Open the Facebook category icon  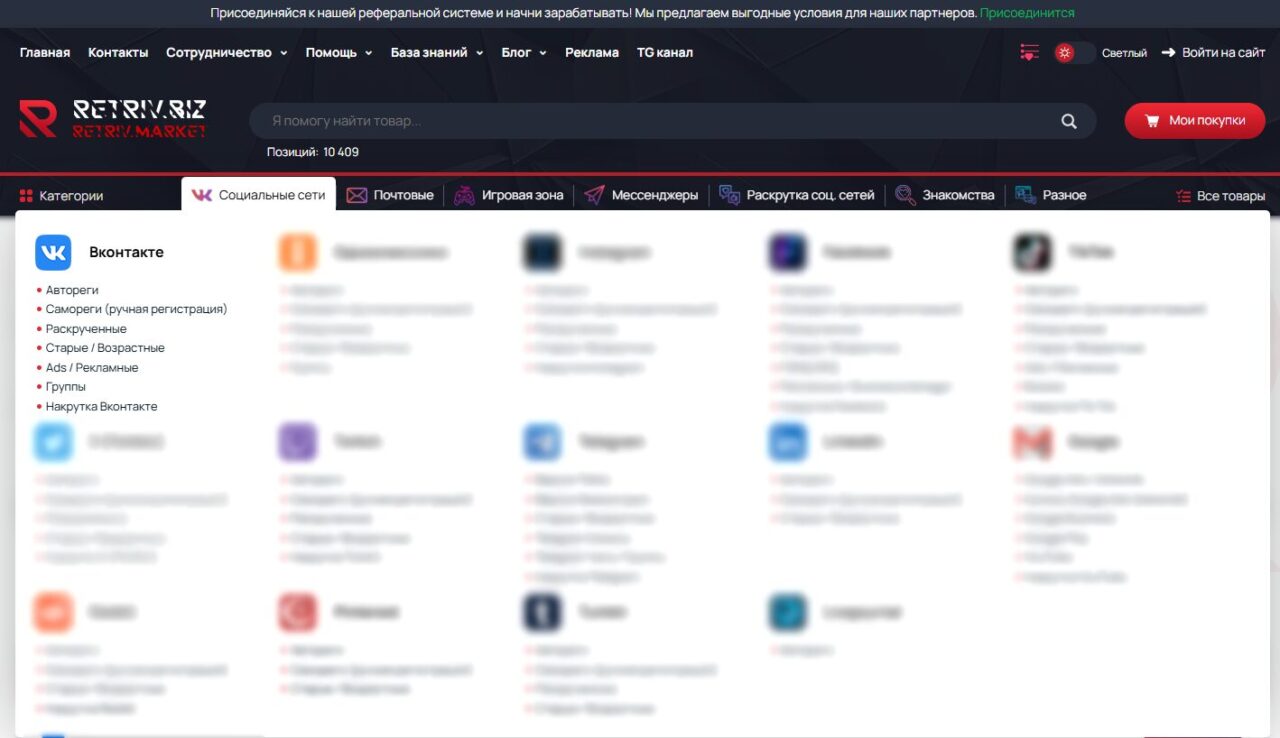787,252
